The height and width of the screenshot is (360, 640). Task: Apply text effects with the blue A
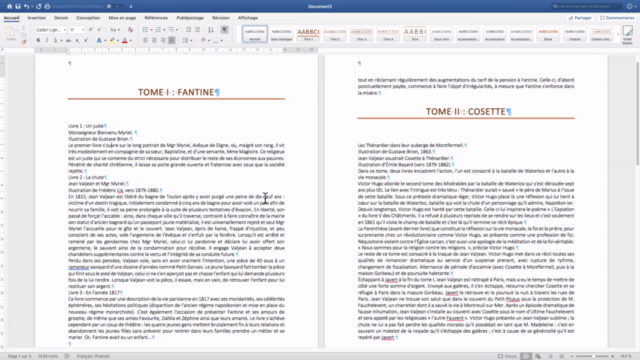[x=99, y=40]
